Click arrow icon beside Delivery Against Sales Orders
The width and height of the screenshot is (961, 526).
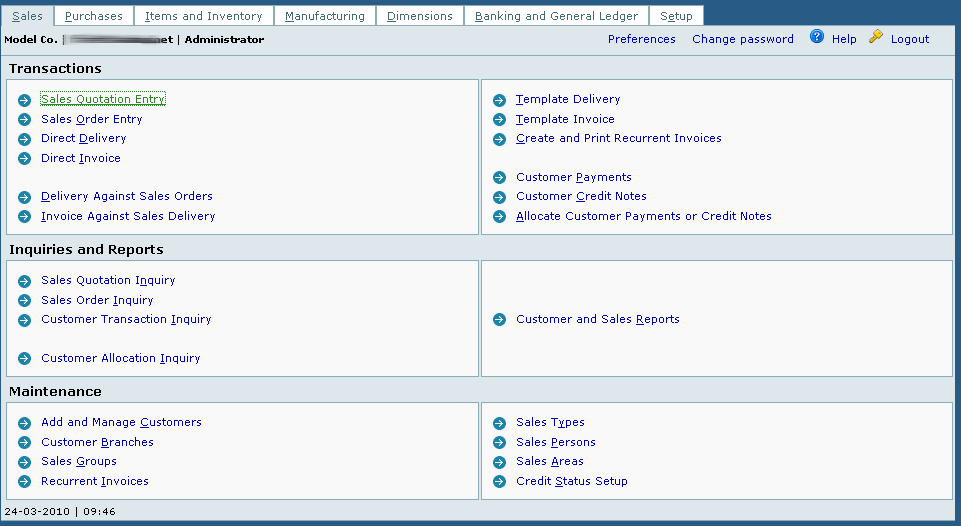click(25, 197)
